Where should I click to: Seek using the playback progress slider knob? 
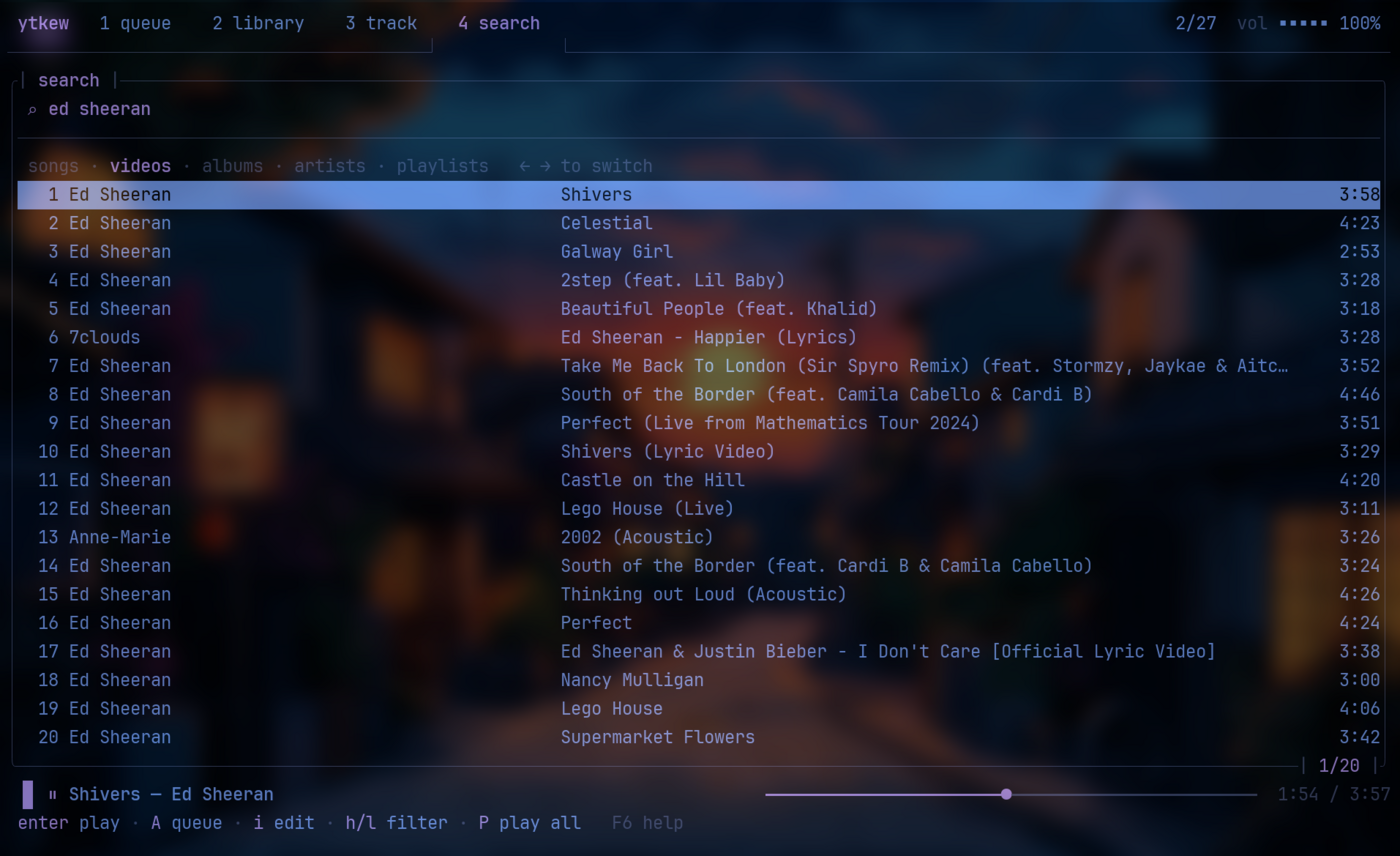(1006, 794)
